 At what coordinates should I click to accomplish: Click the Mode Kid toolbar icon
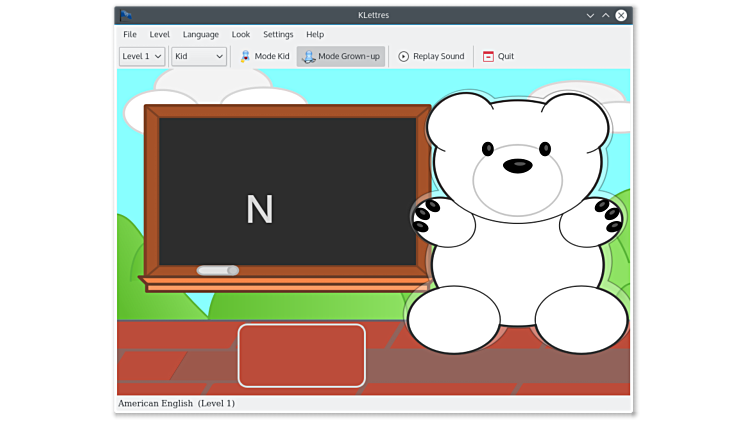(x=246, y=56)
